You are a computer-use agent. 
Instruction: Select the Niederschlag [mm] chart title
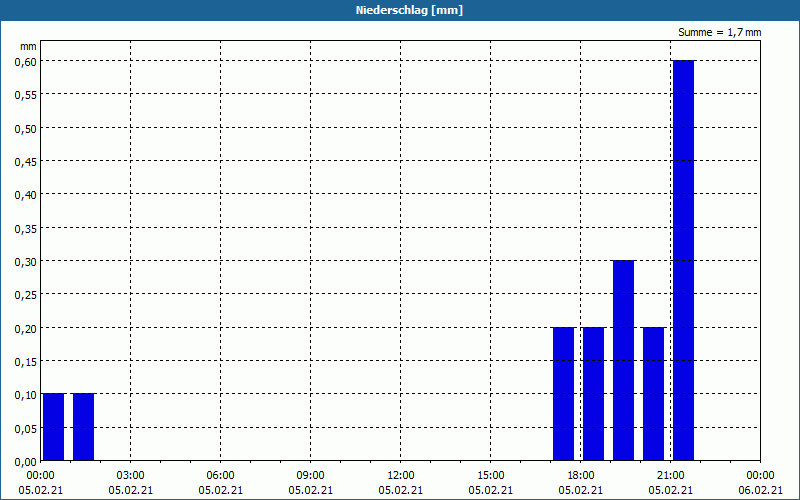pyautogui.click(x=409, y=10)
